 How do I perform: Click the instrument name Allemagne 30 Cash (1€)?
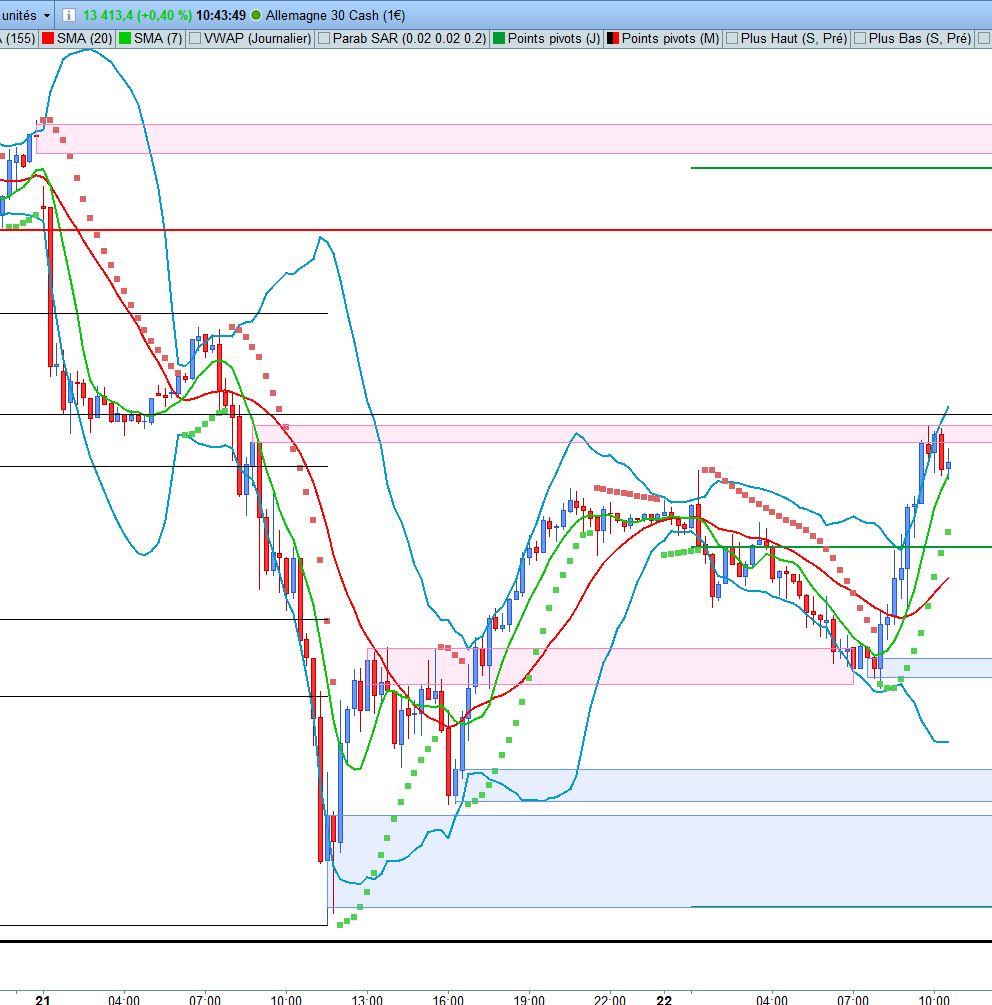coord(335,15)
